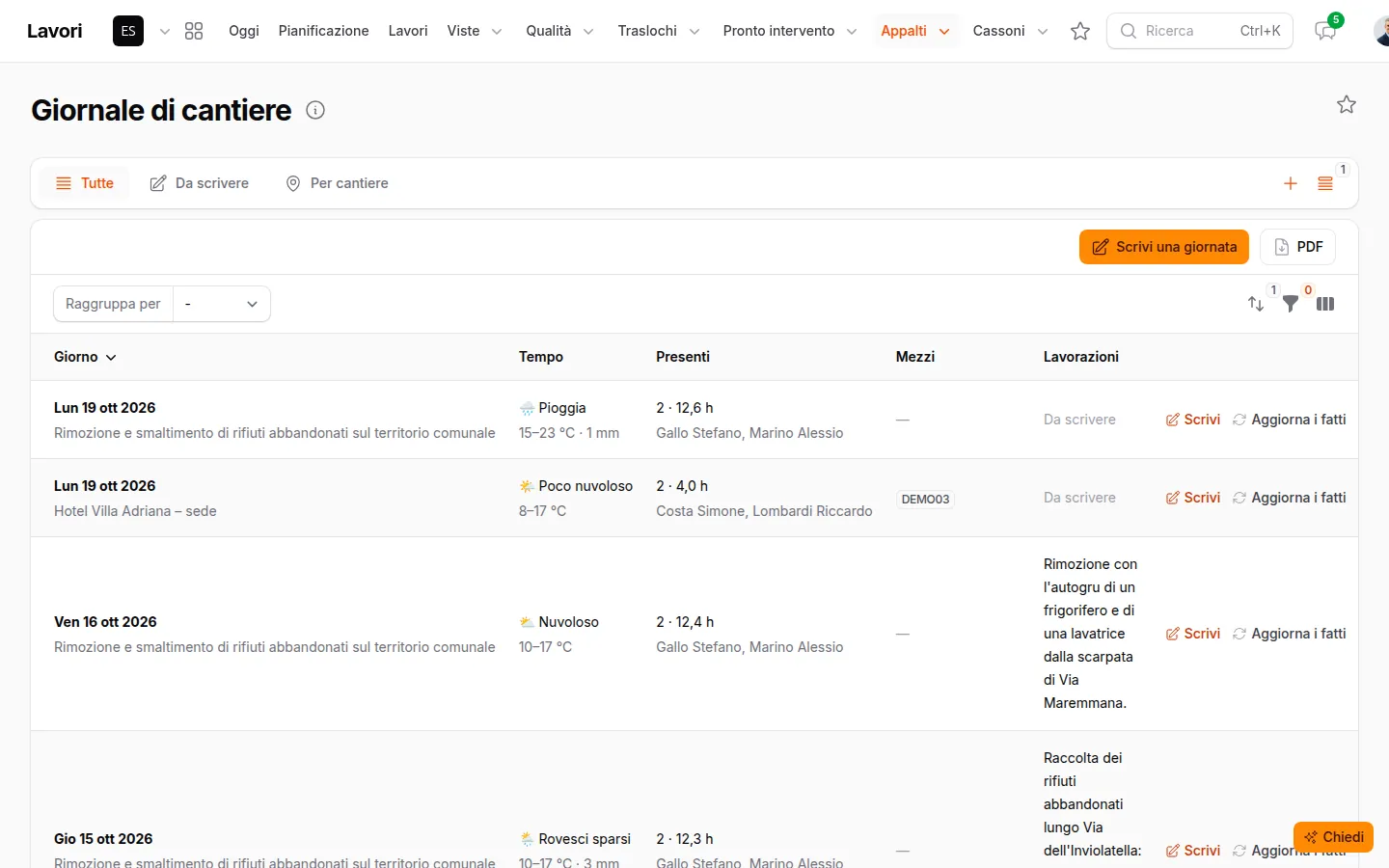This screenshot has height=868, width=1389.
Task: Click the Scrivi una giornata button
Action: [1164, 247]
